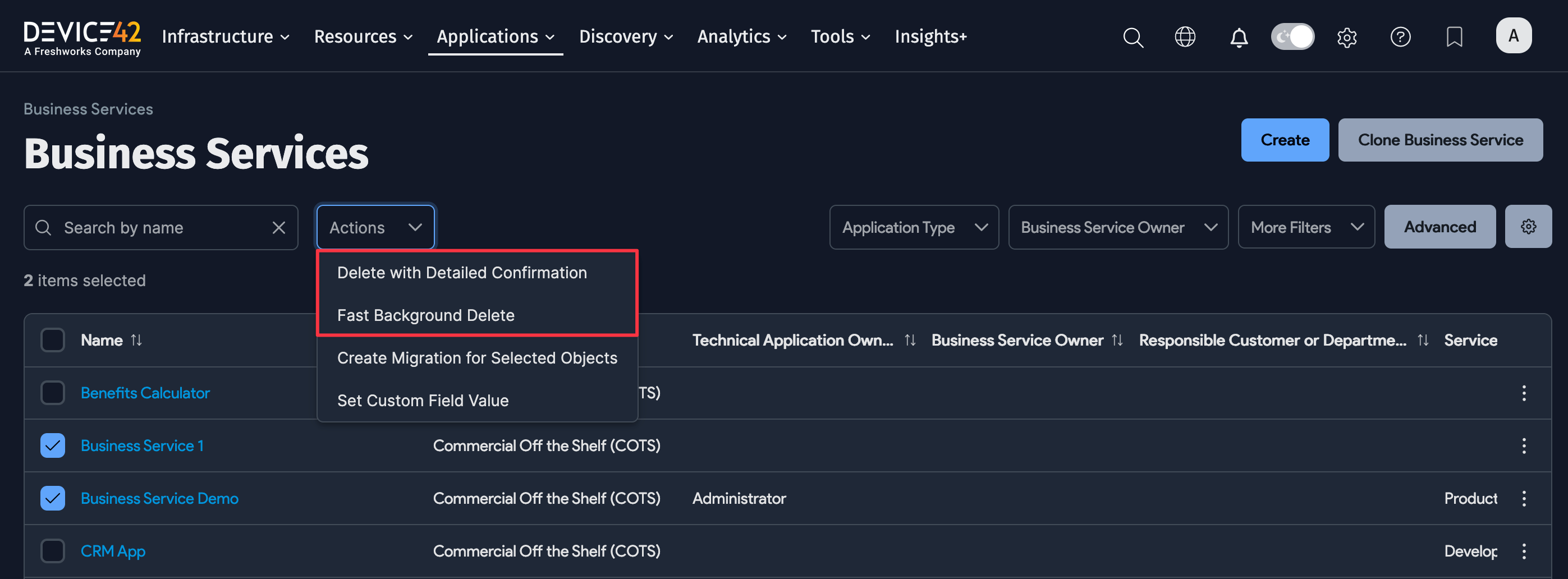
Task: Click into the Search by name field
Action: (x=158, y=228)
